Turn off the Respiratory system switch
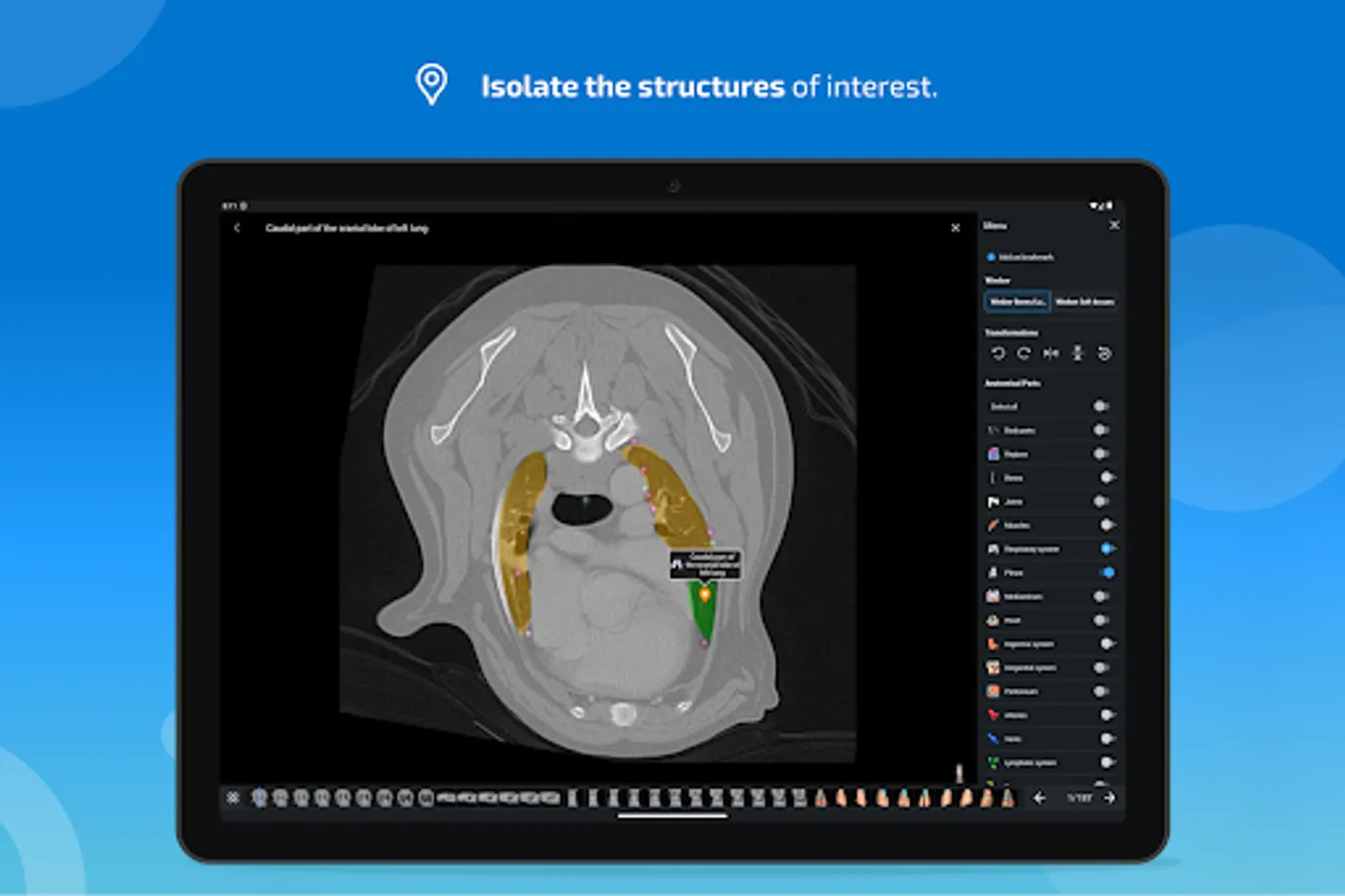1345x896 pixels. tap(1106, 549)
